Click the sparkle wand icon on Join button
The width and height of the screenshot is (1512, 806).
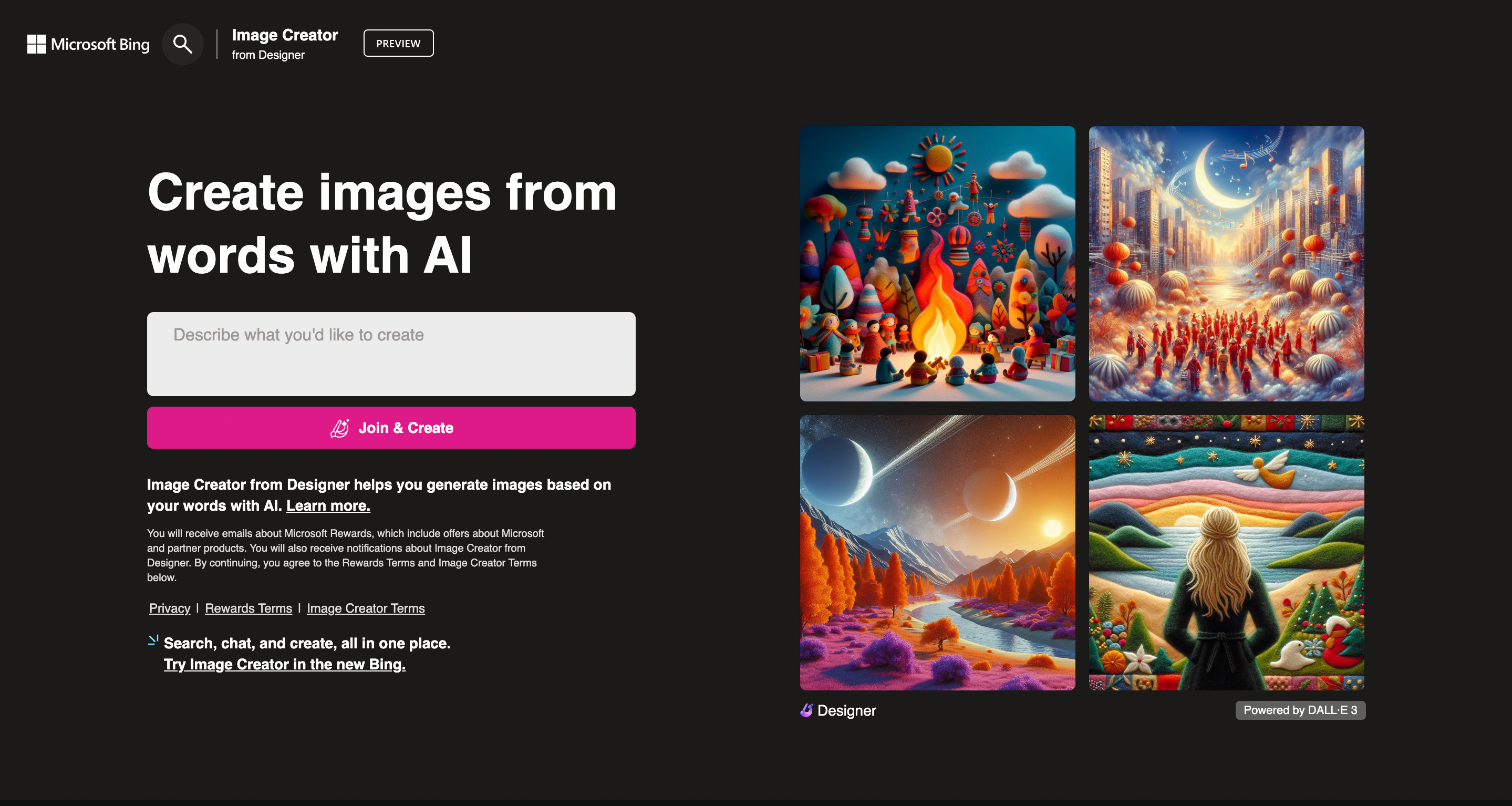point(341,427)
